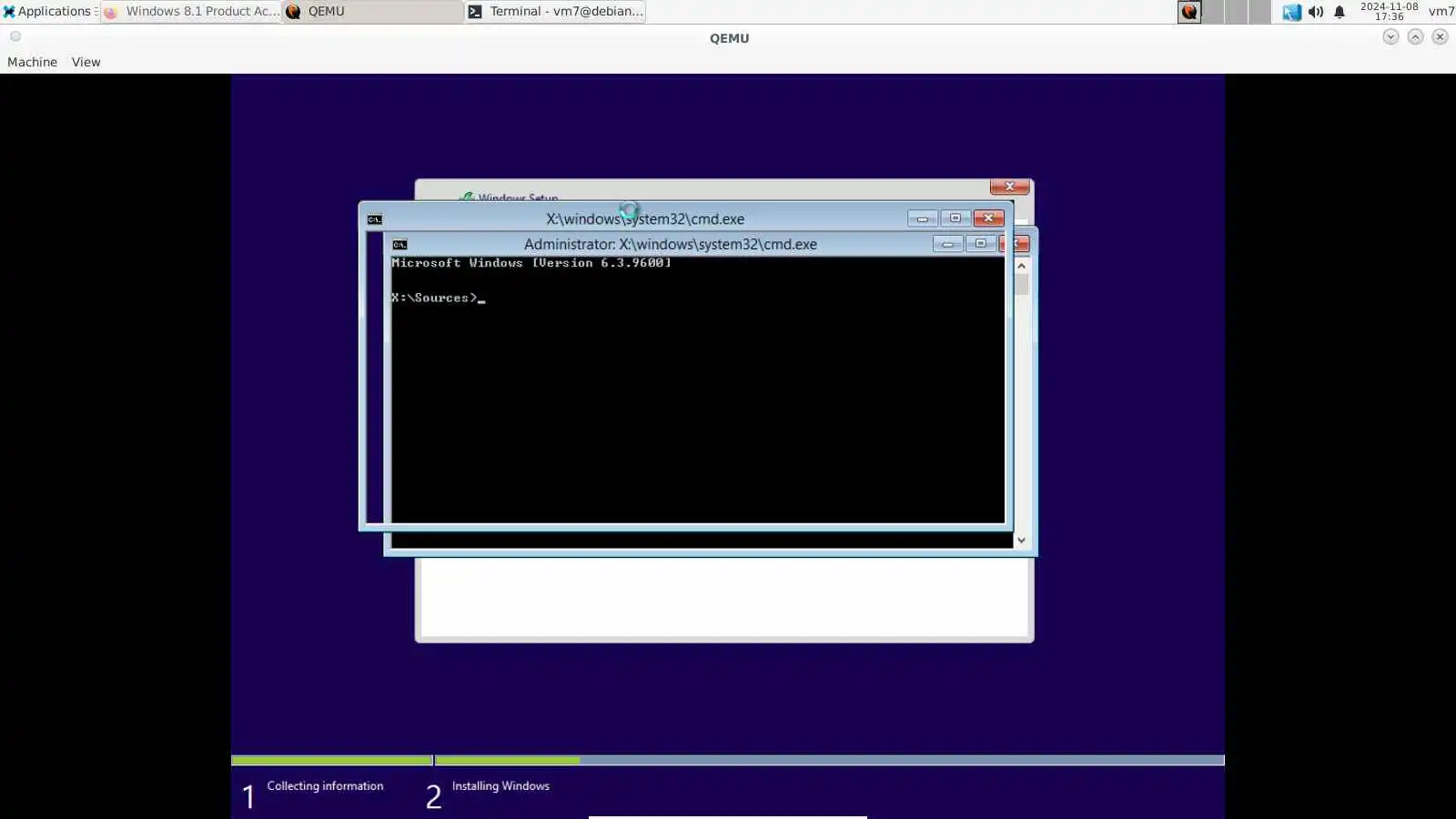The width and height of the screenshot is (1456, 819).
Task: Switch to the Terminal taskbar window
Action: point(555,12)
